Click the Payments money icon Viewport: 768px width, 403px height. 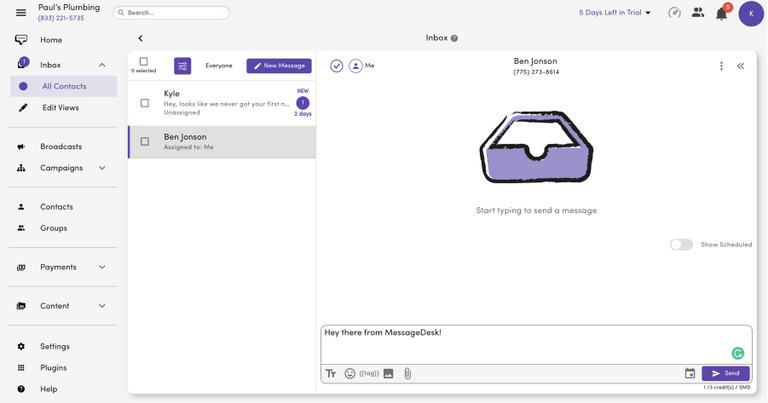21,267
